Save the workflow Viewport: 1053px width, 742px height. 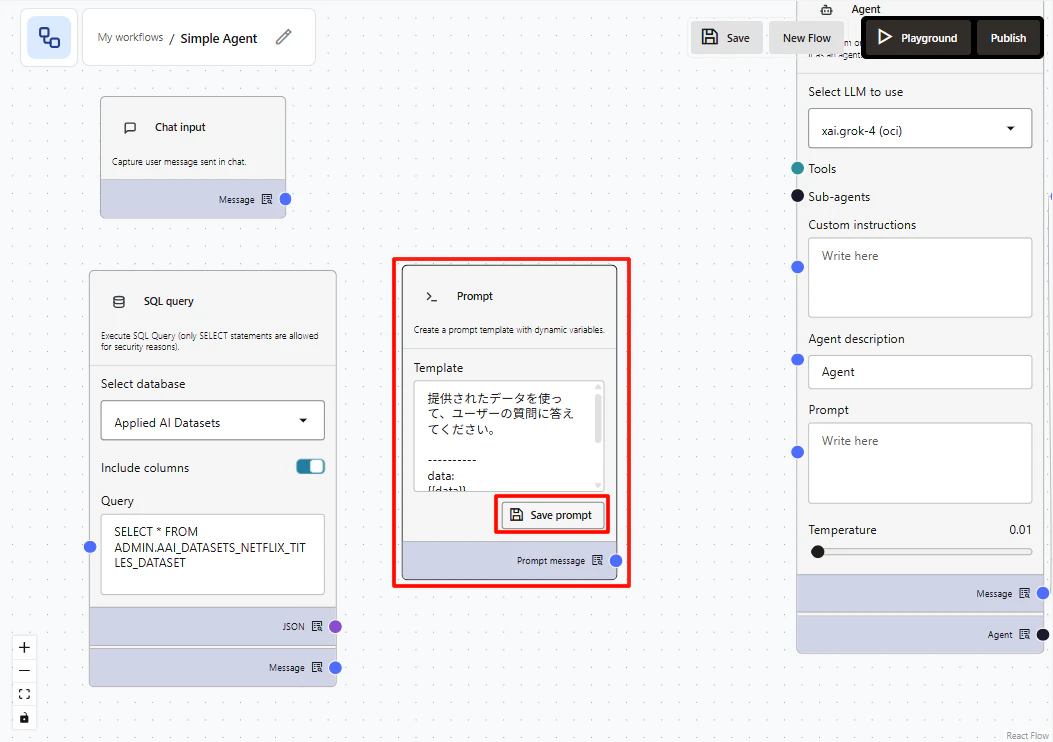[x=726, y=38]
